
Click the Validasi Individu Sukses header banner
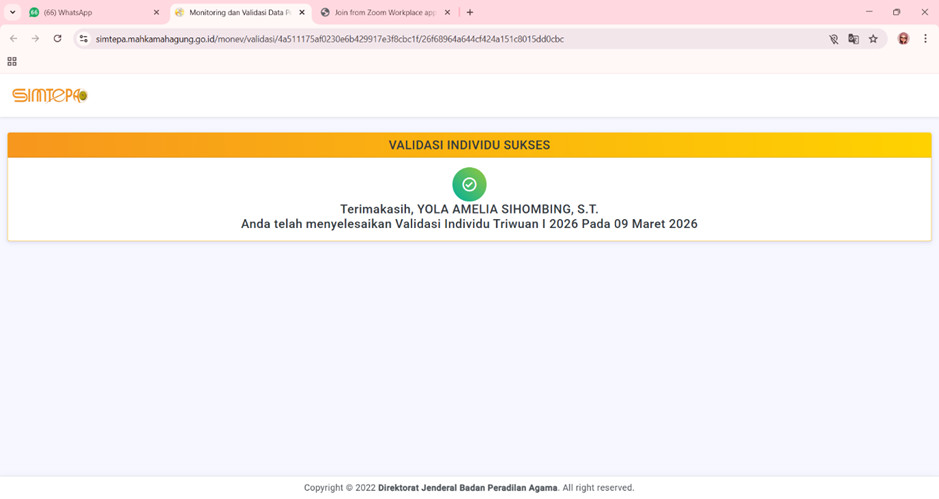pos(469,145)
